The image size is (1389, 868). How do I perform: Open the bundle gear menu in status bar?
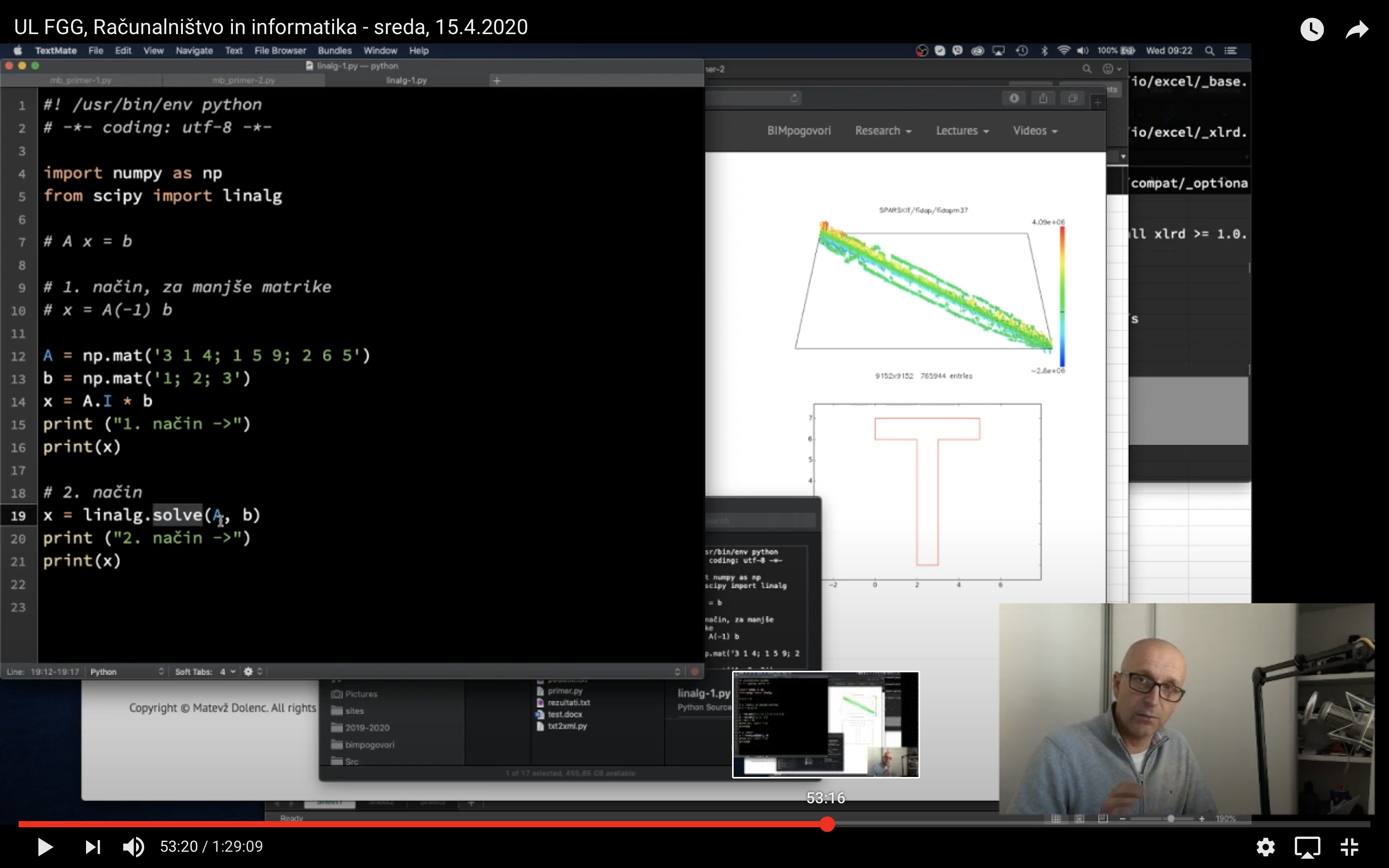click(x=253, y=672)
